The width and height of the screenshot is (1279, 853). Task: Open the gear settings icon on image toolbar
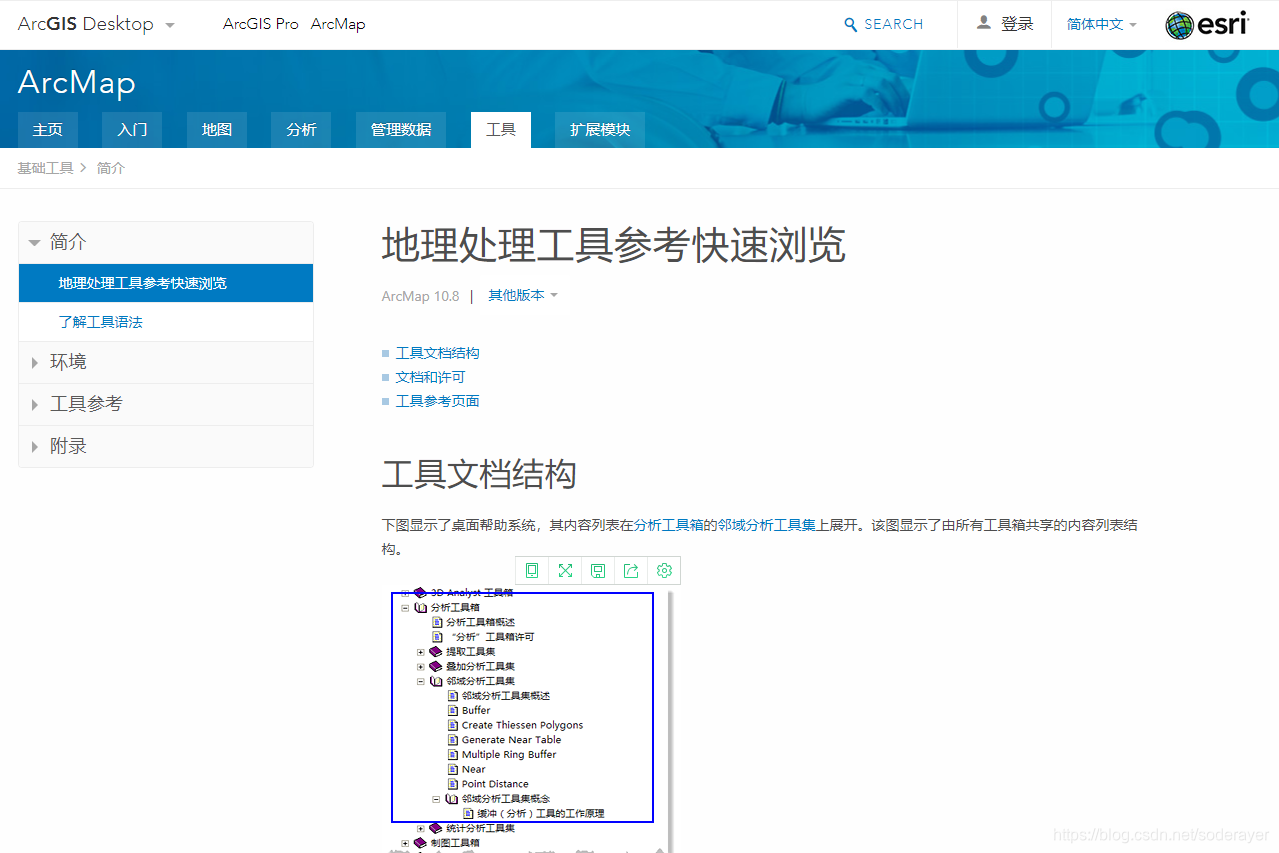coord(664,570)
